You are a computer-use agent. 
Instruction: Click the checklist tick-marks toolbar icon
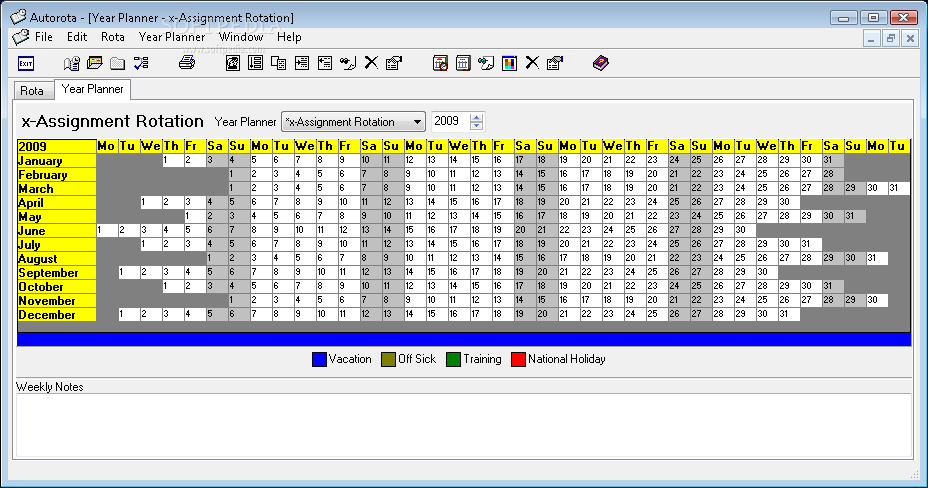point(141,63)
